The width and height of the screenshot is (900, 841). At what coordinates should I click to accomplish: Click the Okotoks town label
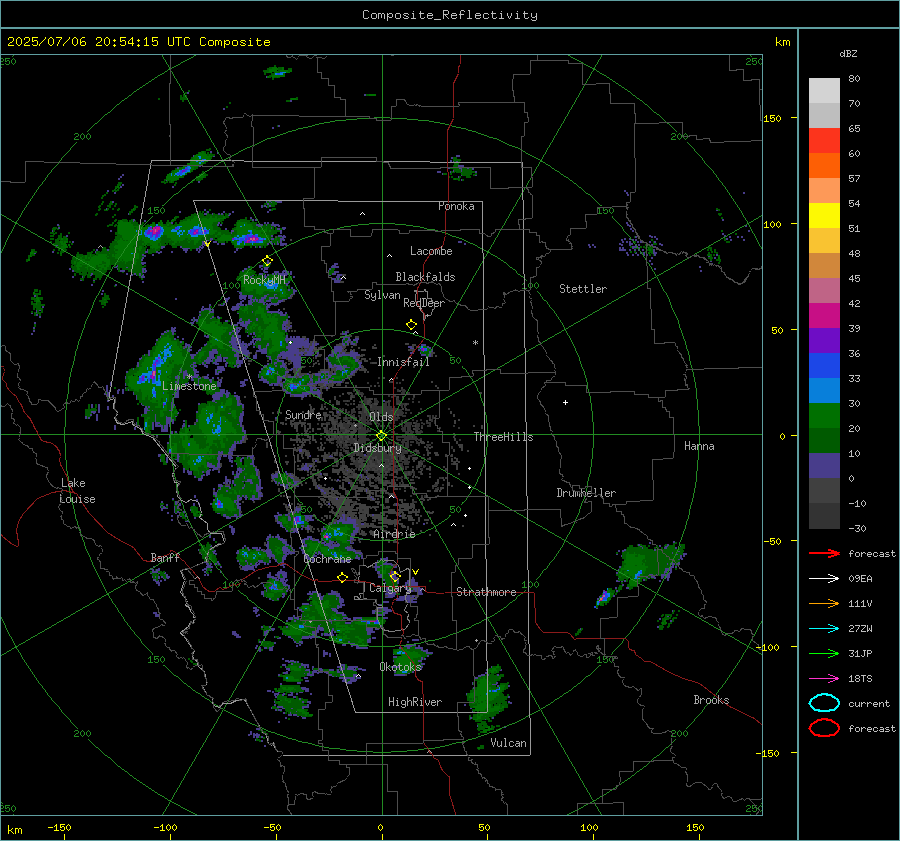tap(400, 667)
